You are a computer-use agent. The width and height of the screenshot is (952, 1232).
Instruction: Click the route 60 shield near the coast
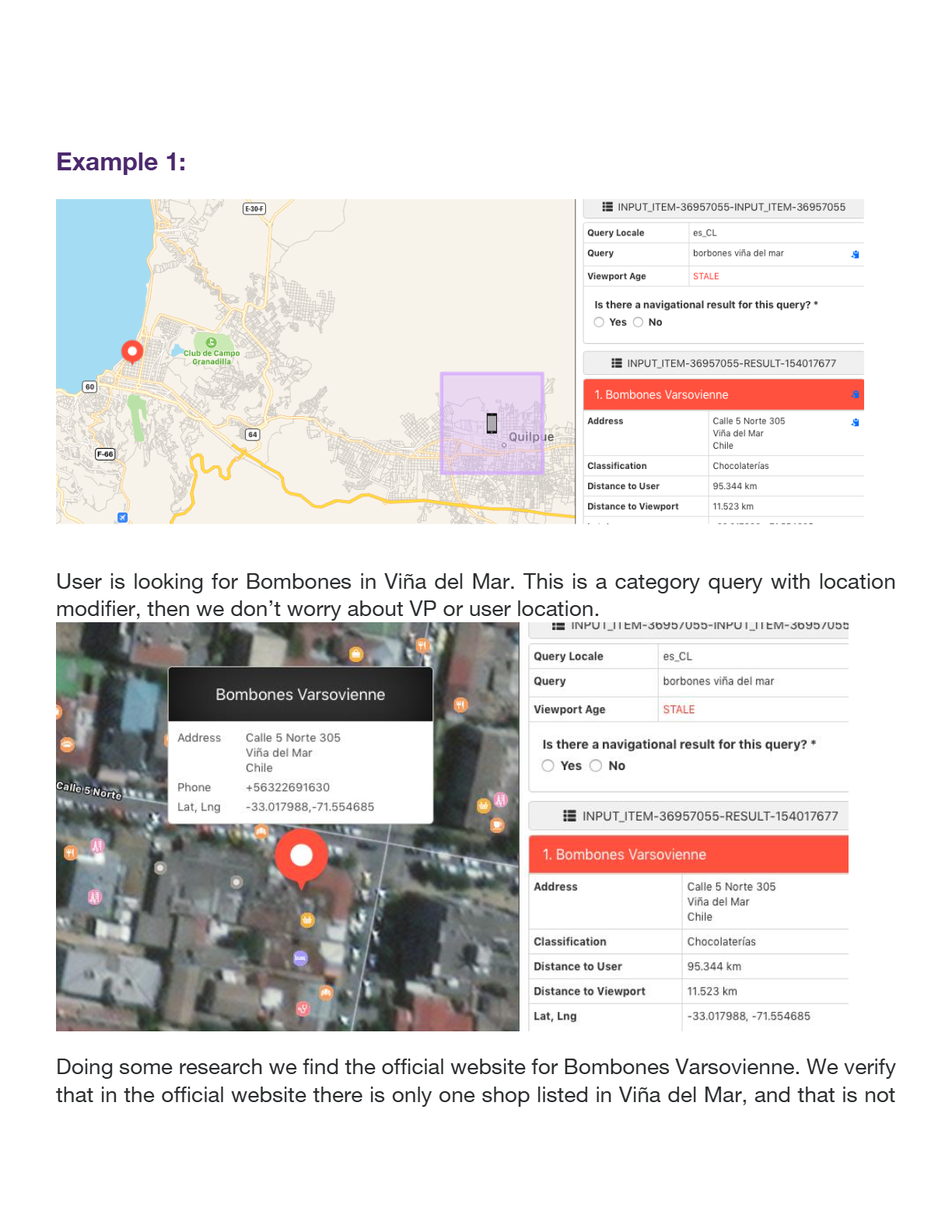(90, 387)
